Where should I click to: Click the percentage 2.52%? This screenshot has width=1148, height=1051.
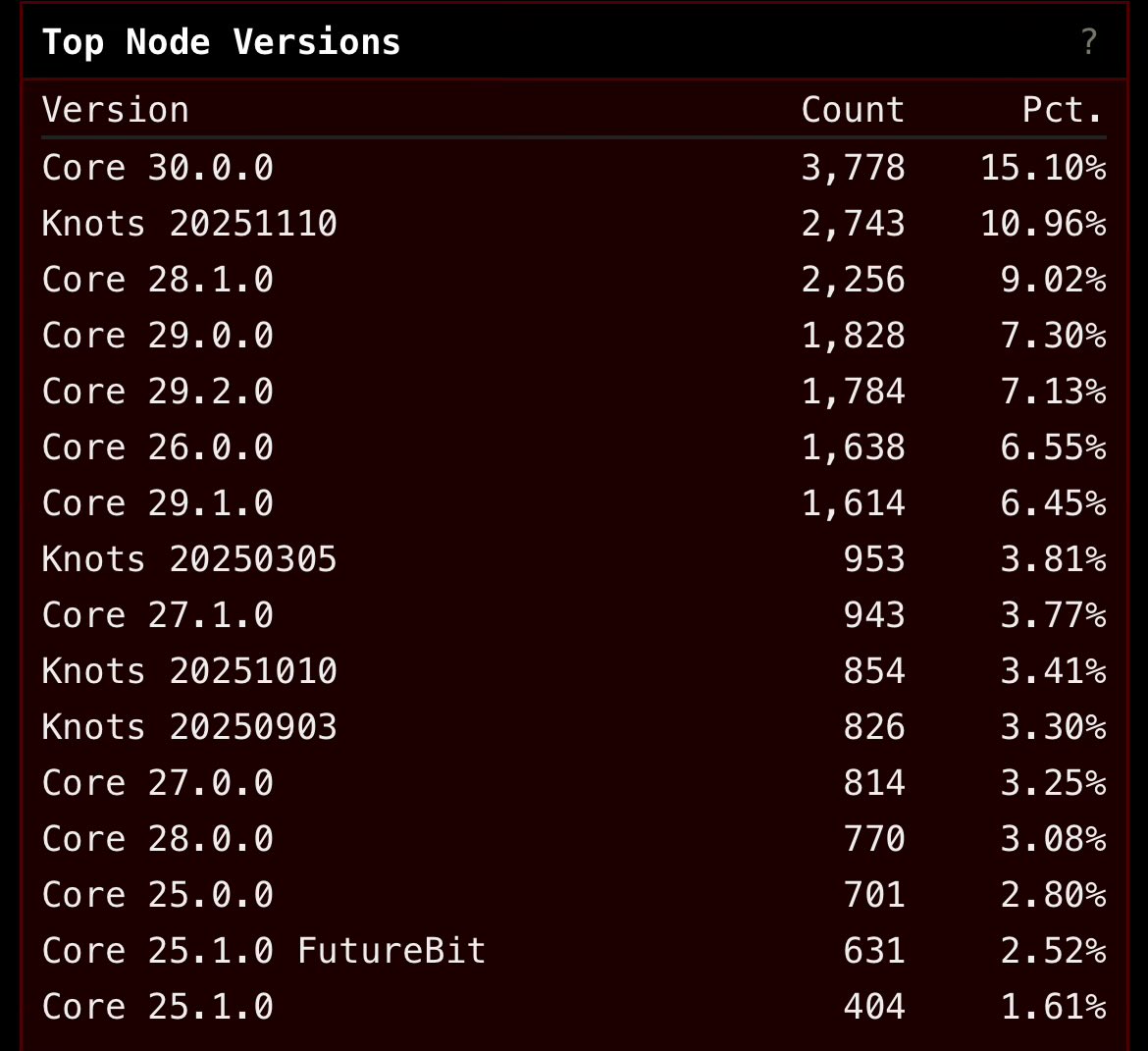point(1054,951)
